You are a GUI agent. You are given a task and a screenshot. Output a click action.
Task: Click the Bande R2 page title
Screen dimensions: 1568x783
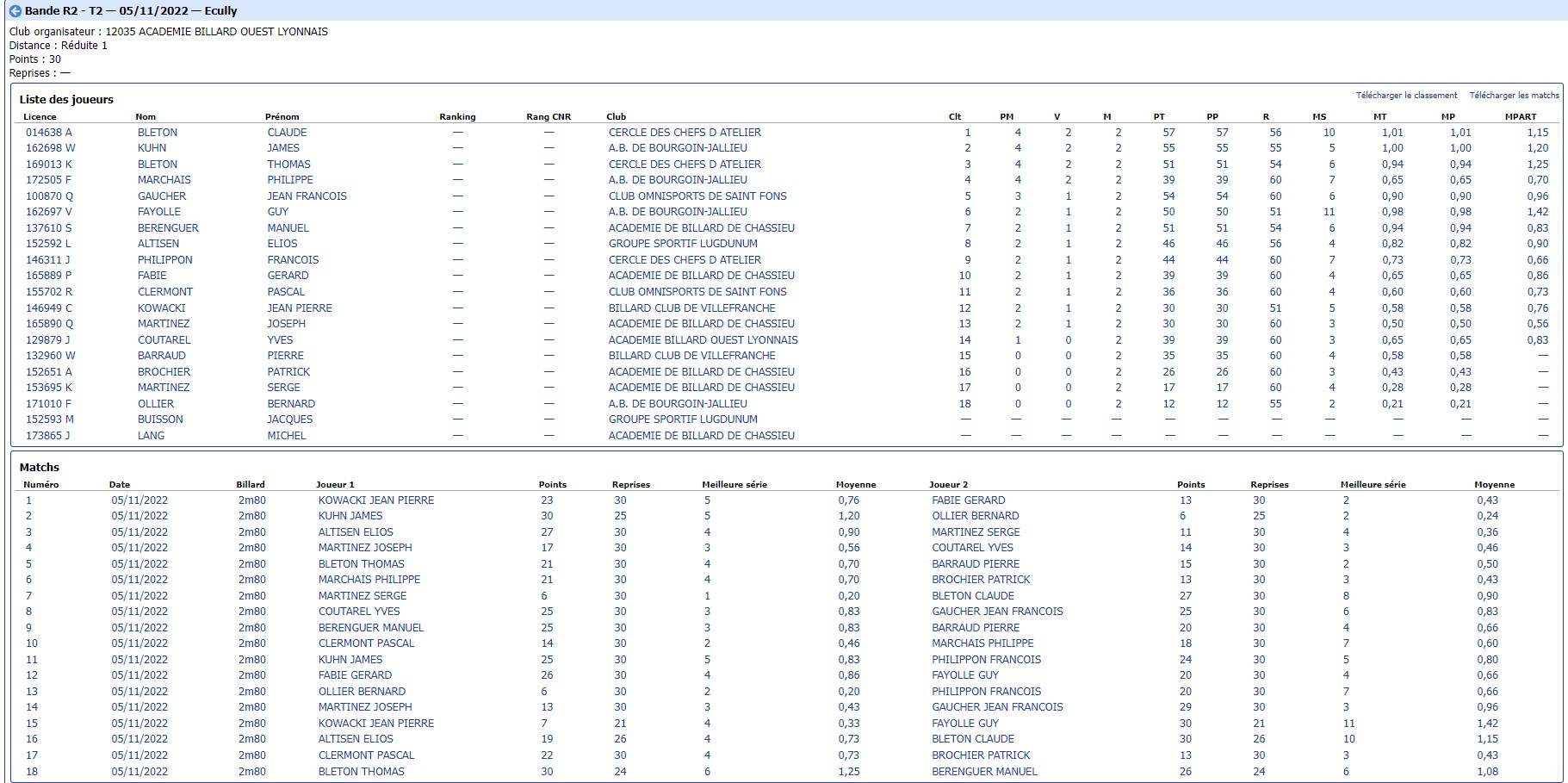(131, 11)
